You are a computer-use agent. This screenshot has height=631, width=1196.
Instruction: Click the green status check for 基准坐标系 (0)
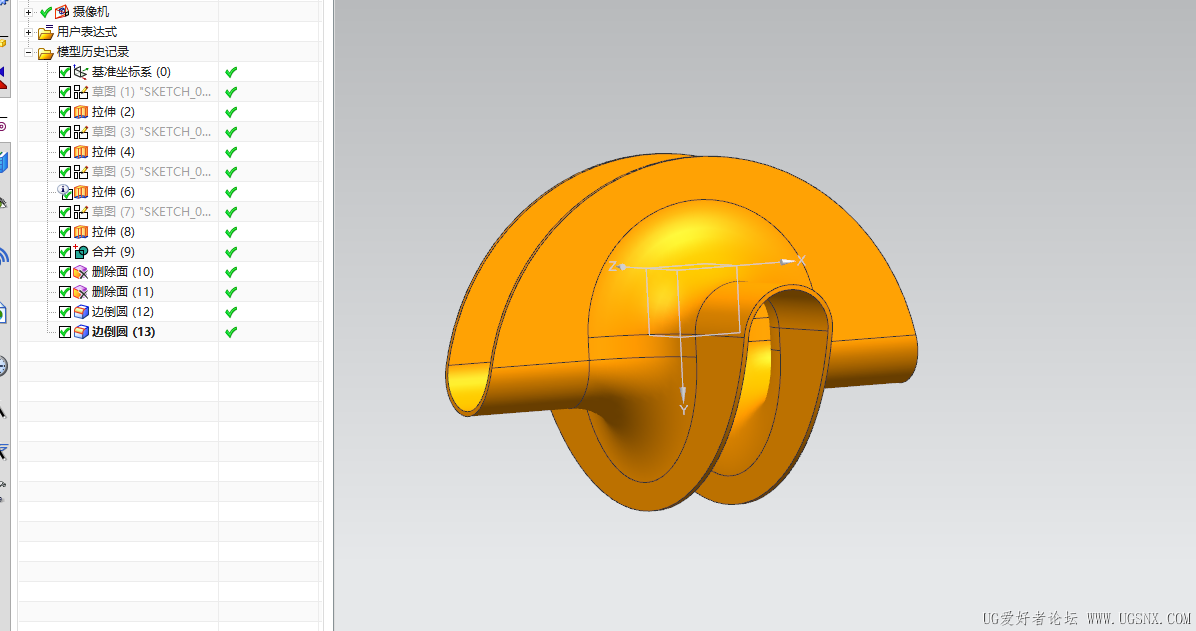231,72
